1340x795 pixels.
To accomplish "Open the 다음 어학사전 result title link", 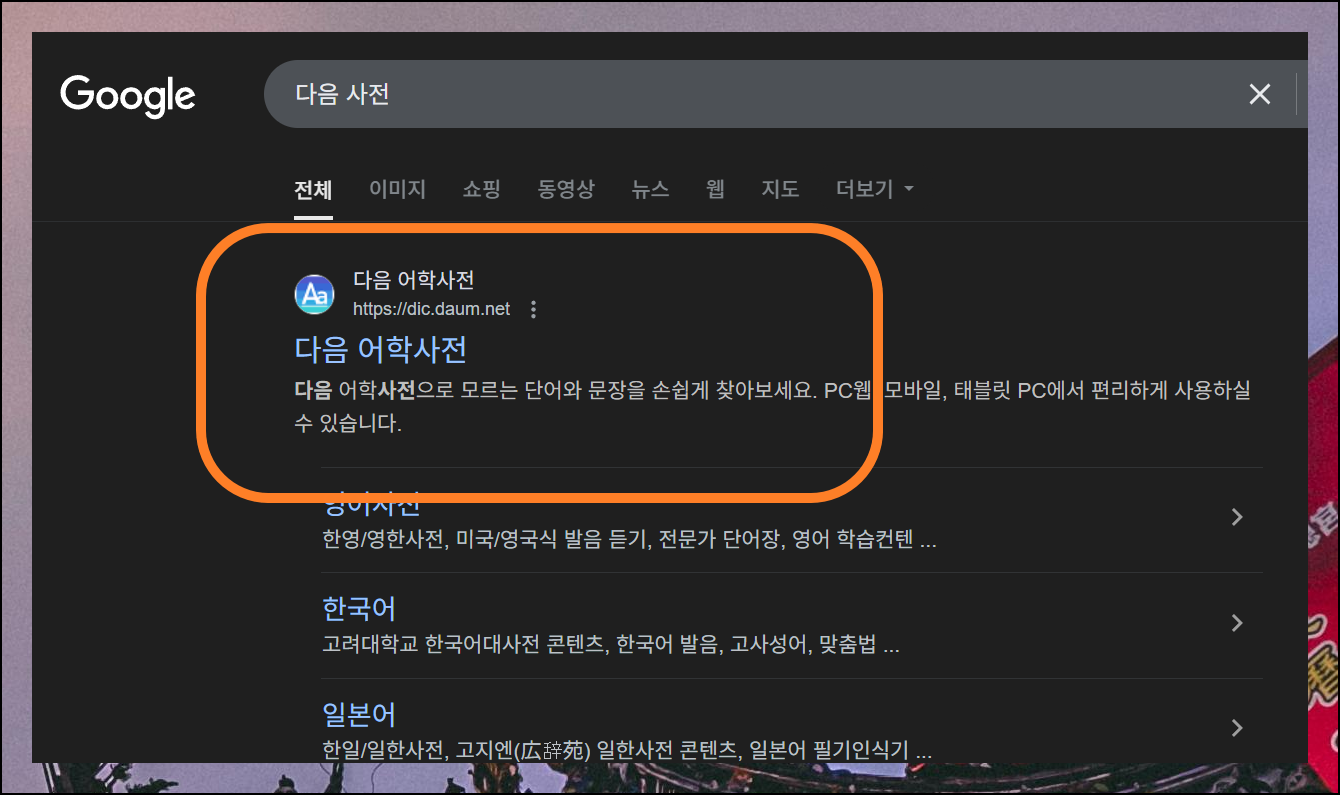I will 381,349.
